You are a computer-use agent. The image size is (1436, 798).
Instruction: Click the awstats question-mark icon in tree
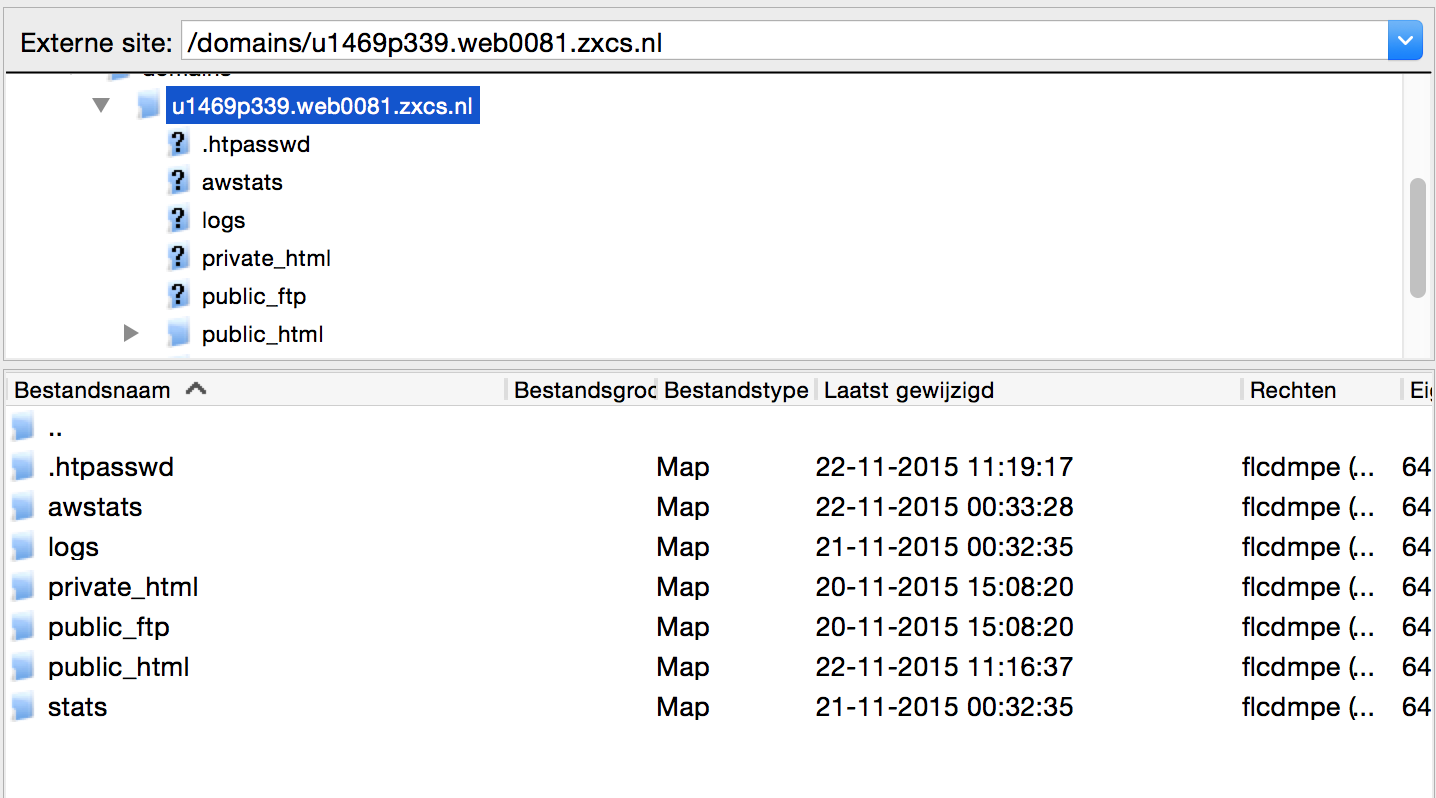(x=178, y=182)
